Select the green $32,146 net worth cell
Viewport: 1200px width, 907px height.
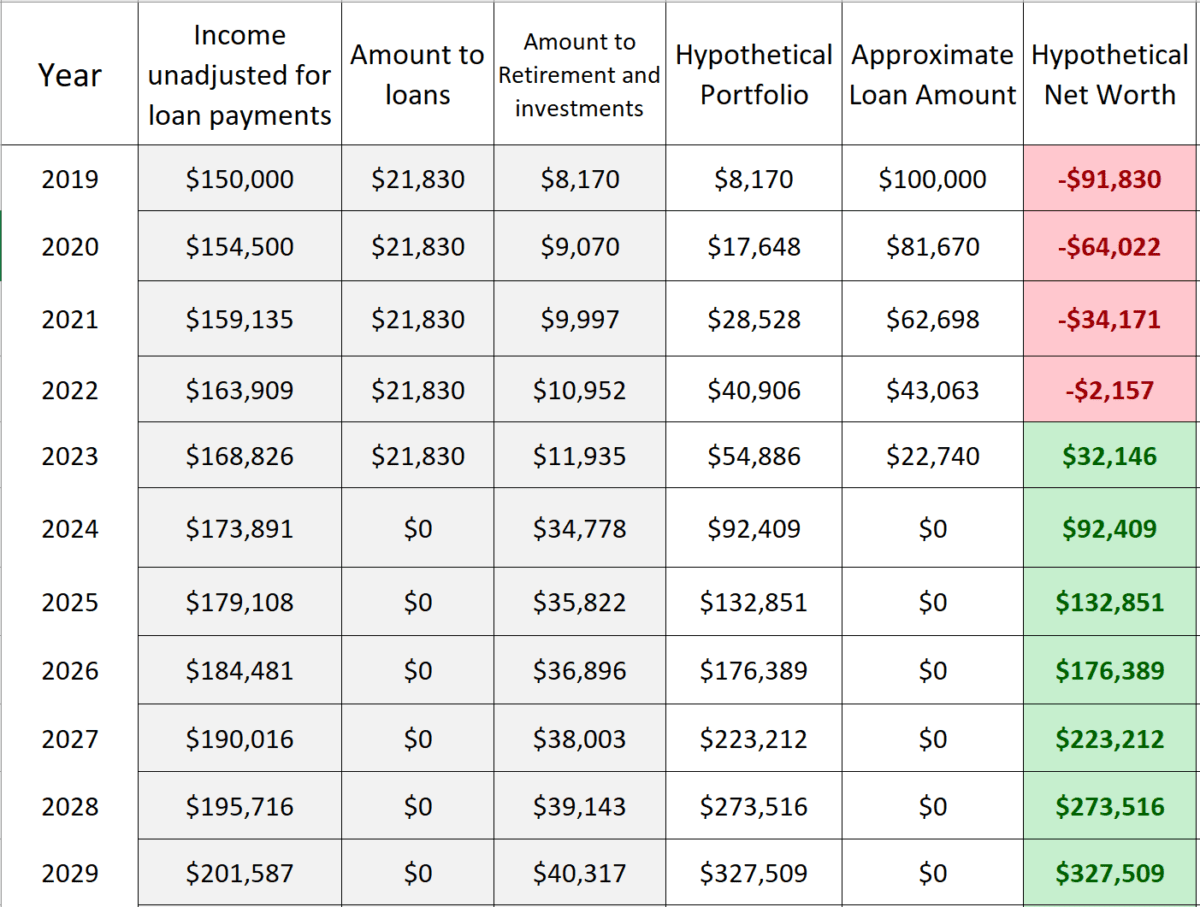(1111, 456)
